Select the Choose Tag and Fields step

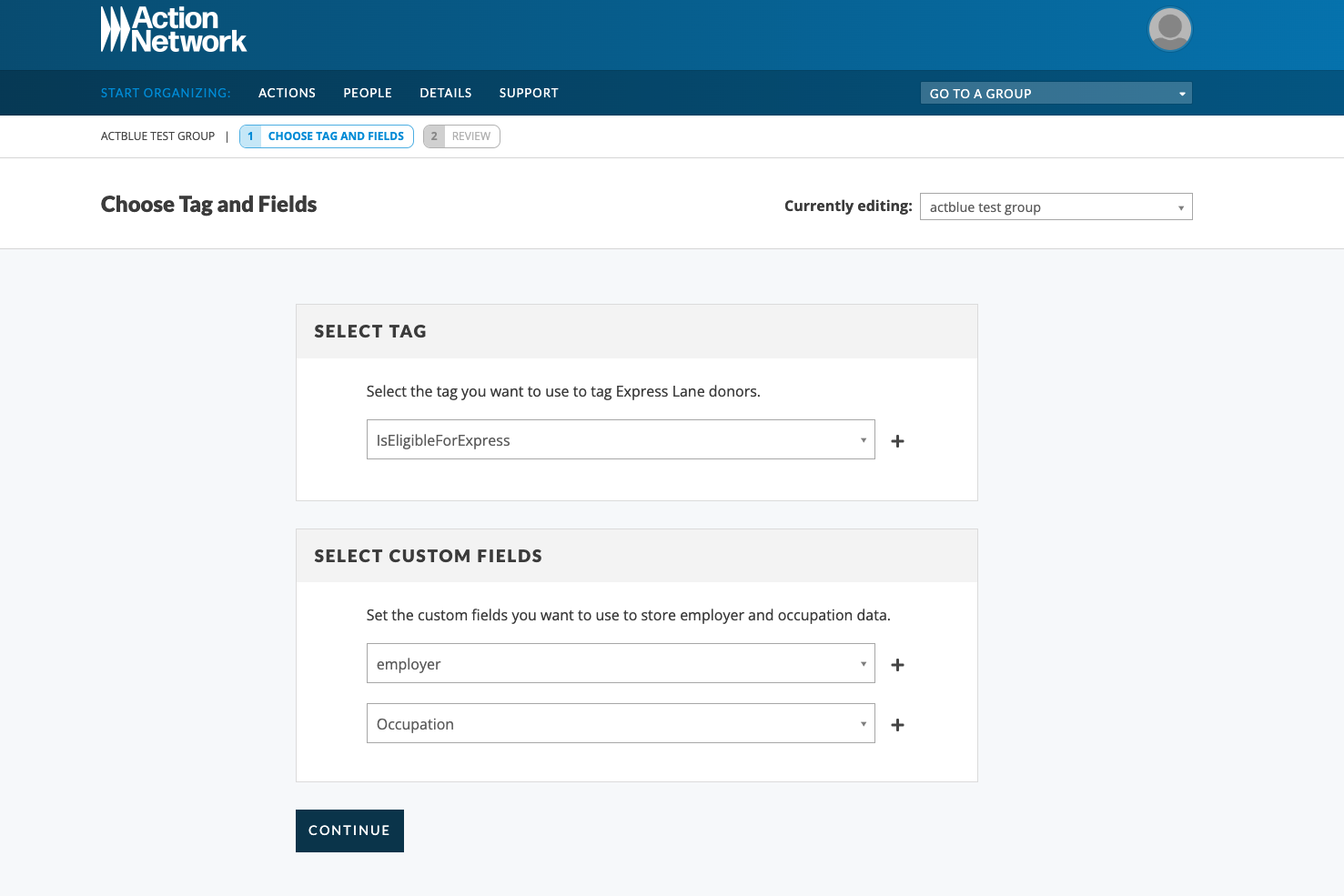pos(327,136)
